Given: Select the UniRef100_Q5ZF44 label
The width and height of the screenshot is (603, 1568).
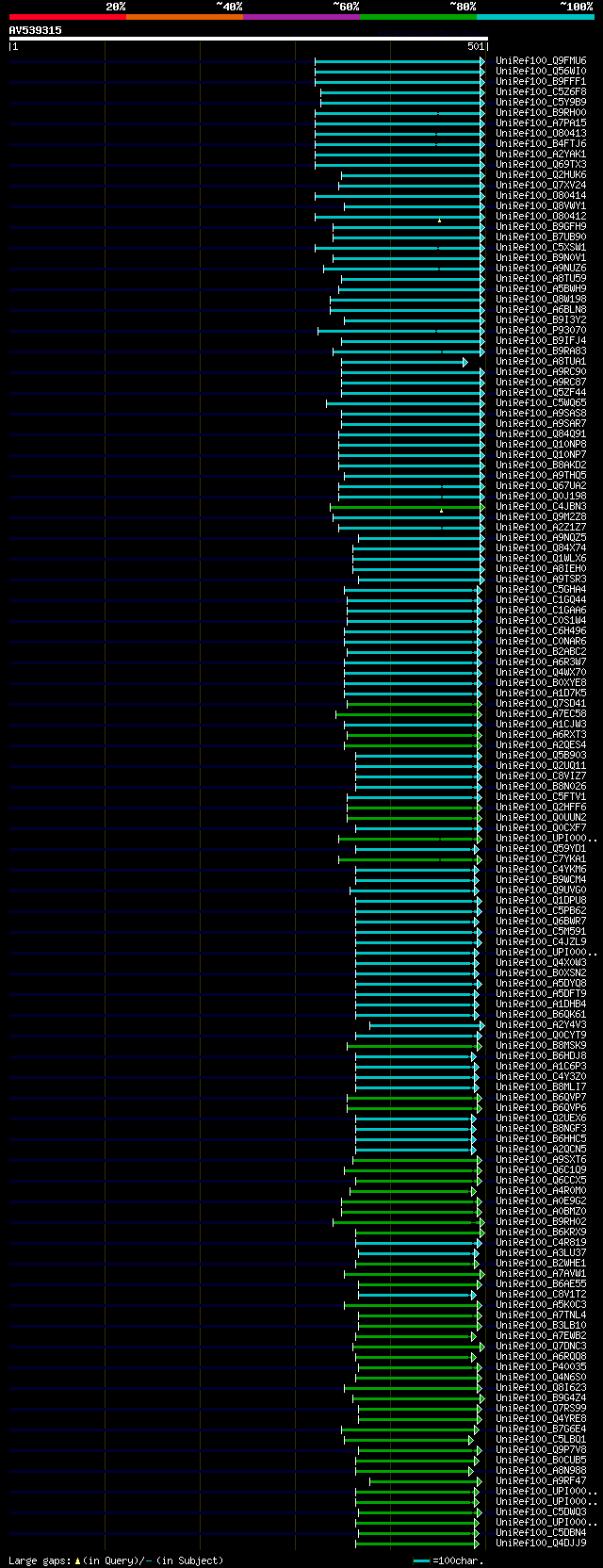Looking at the screenshot, I should 541,392.
